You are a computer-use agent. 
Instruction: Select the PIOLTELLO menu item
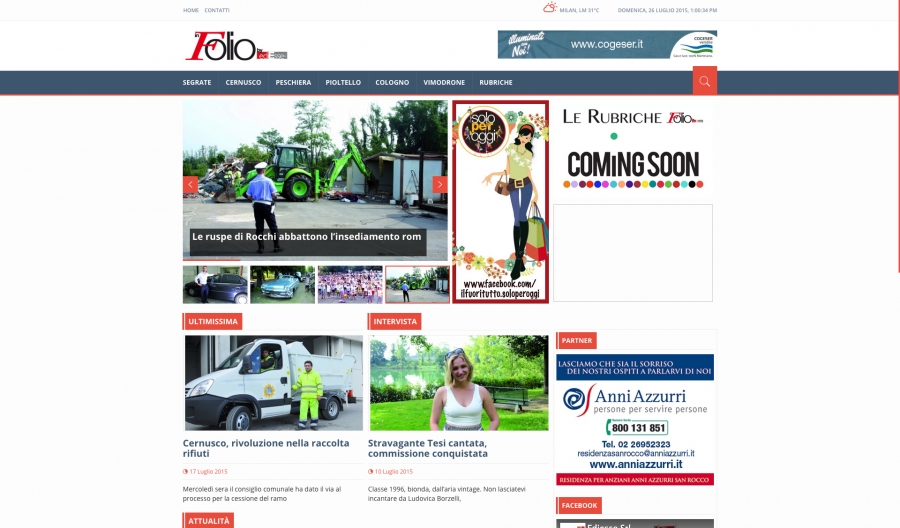(x=343, y=83)
